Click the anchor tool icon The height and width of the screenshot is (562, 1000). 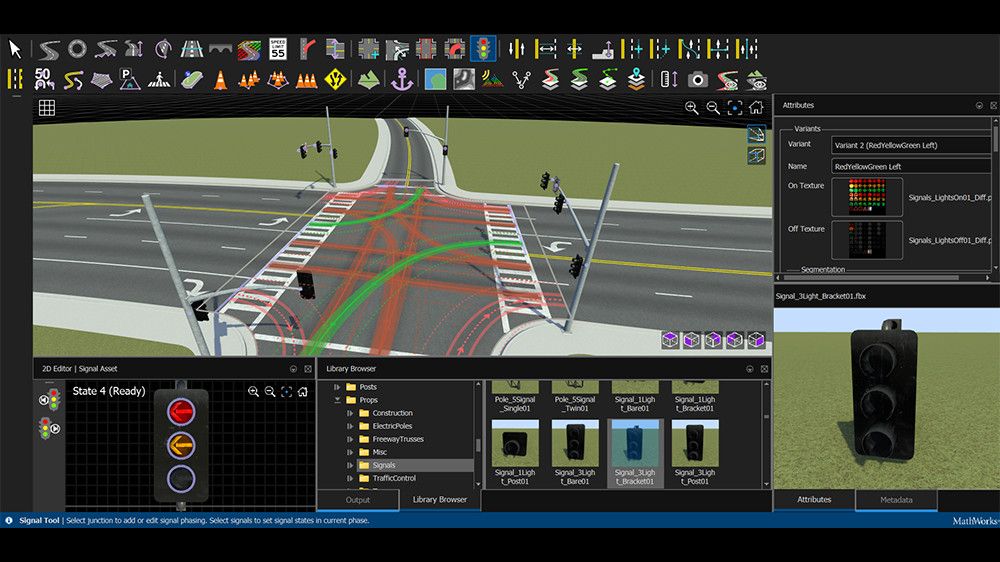point(402,79)
